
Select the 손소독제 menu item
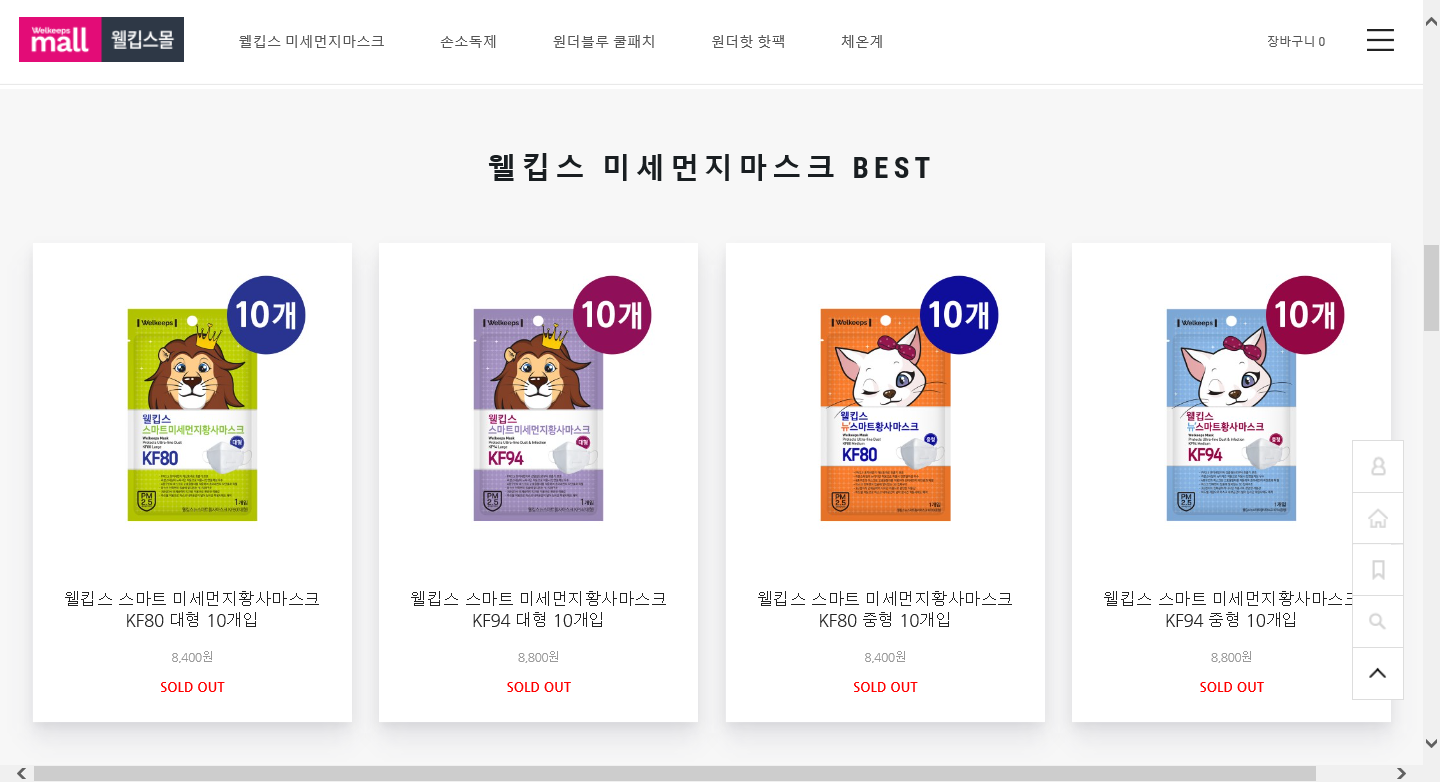pos(468,41)
